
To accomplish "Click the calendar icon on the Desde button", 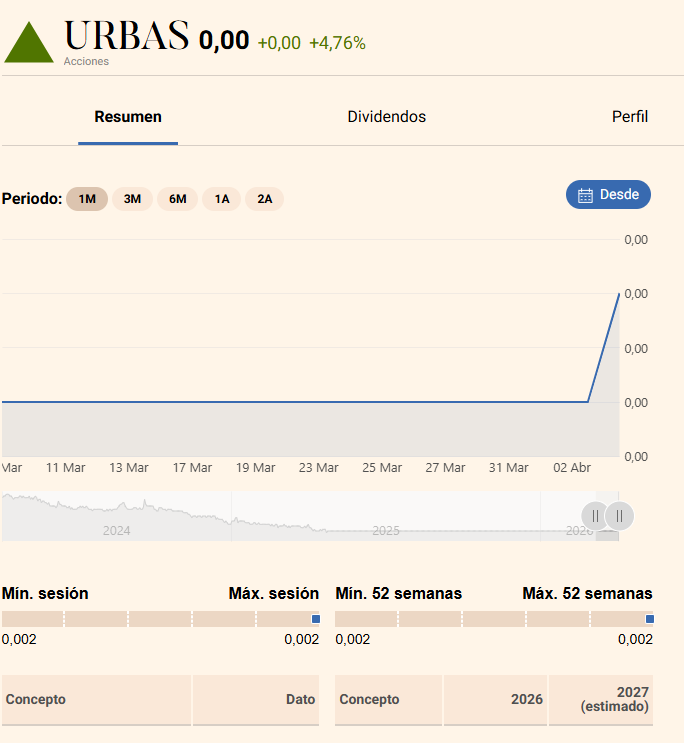I will click(x=586, y=195).
